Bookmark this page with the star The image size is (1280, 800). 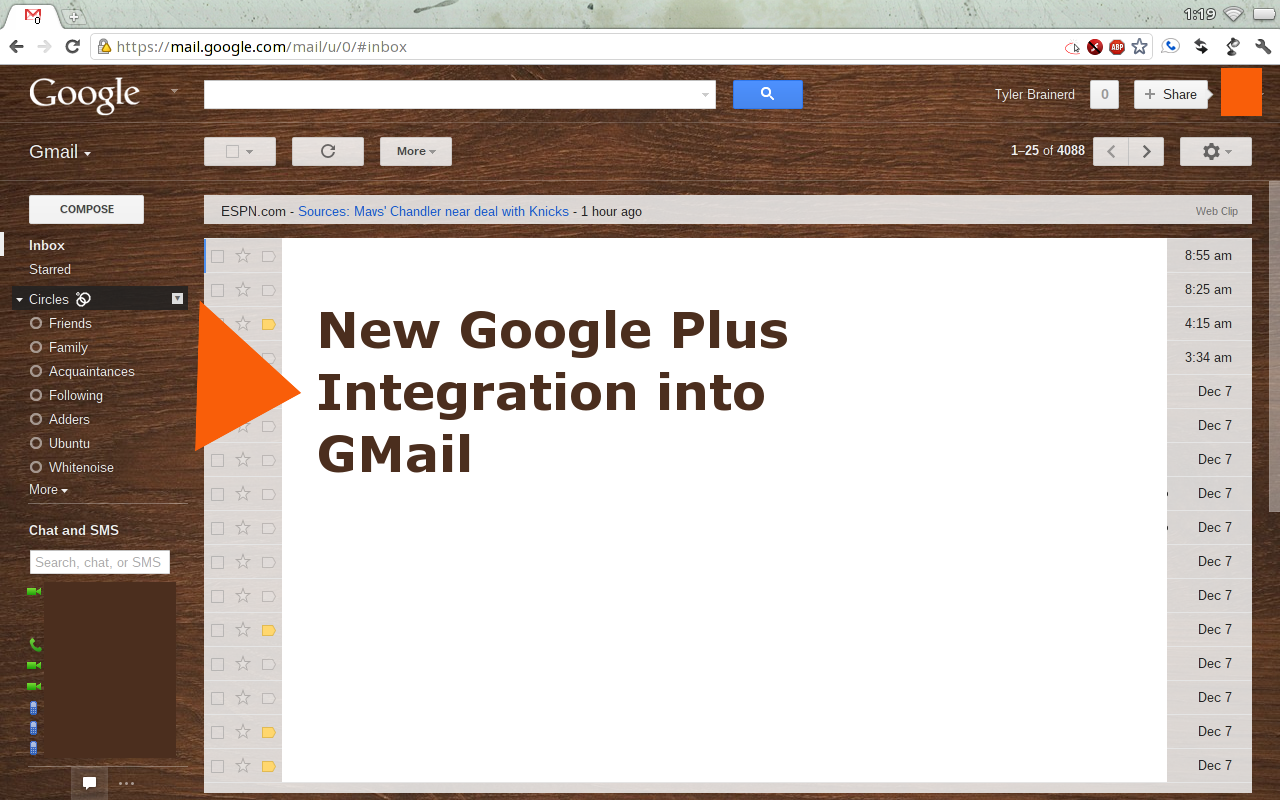click(1139, 47)
